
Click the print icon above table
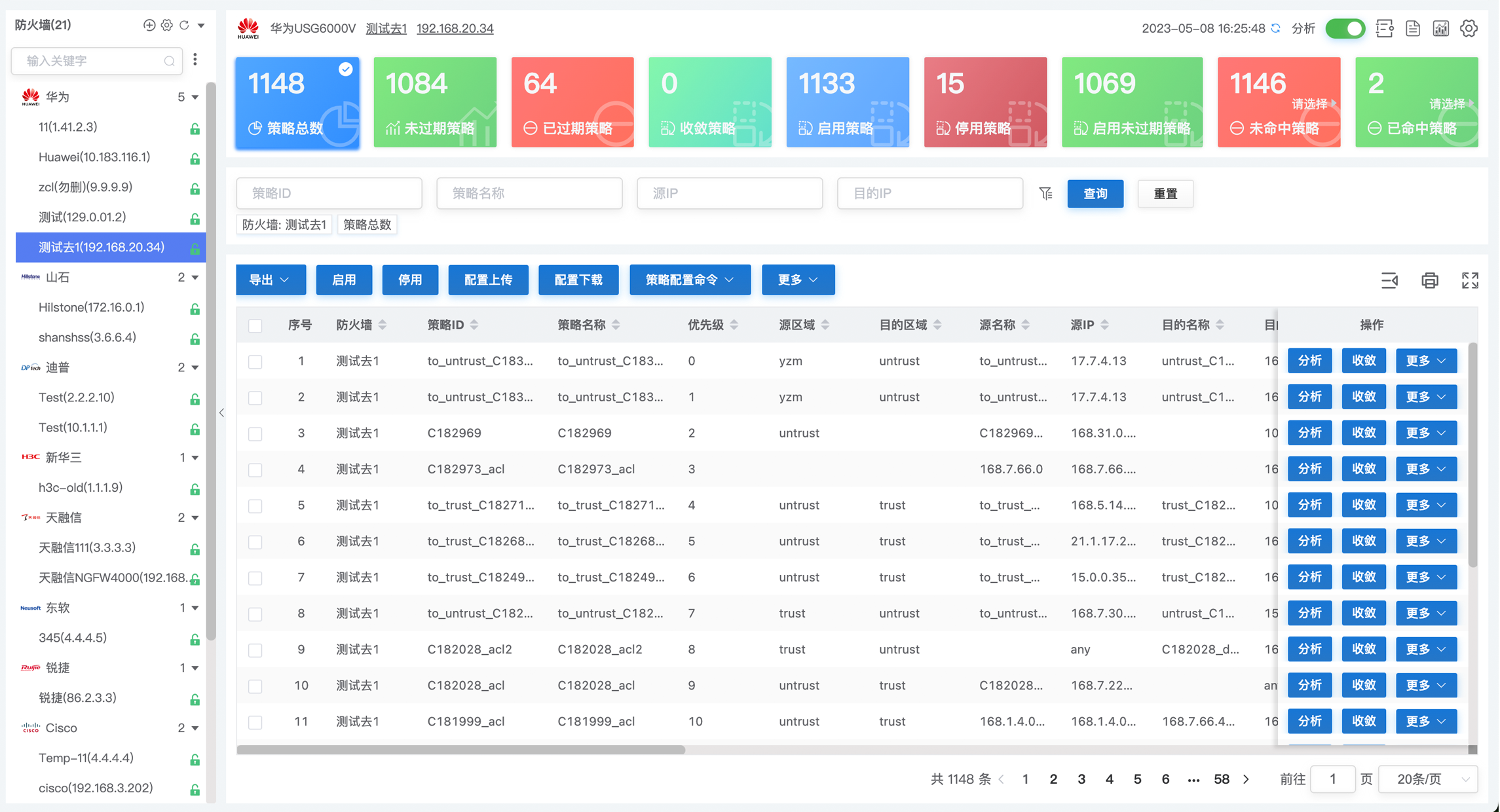(x=1430, y=280)
